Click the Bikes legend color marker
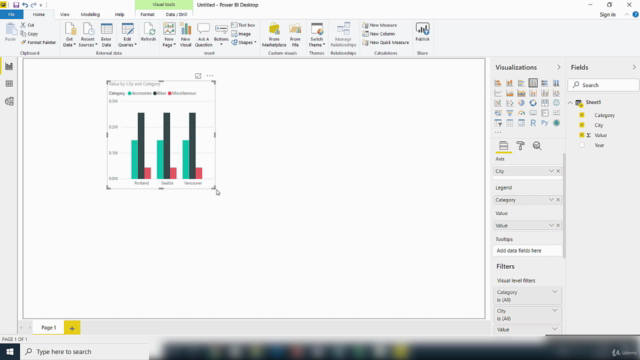Image resolution: width=640 pixels, height=360 pixels. 155,93
